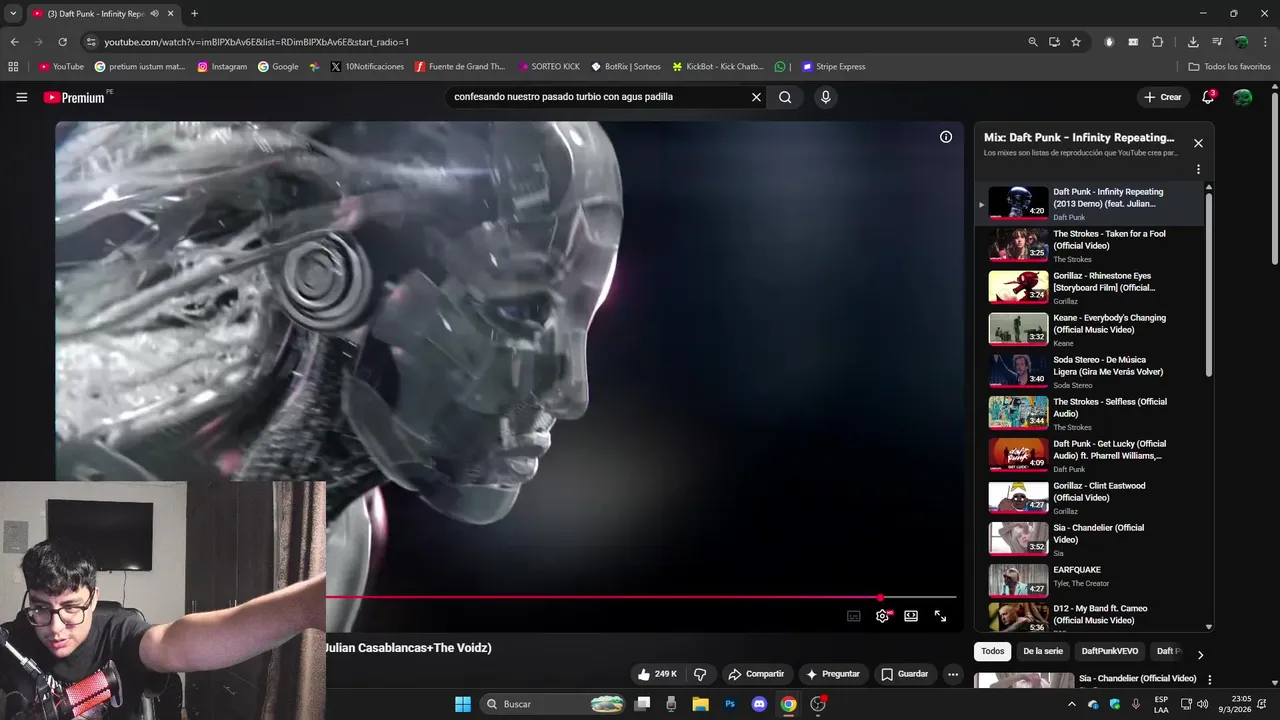
Task: Like the video with 249 K button
Action: click(x=657, y=674)
